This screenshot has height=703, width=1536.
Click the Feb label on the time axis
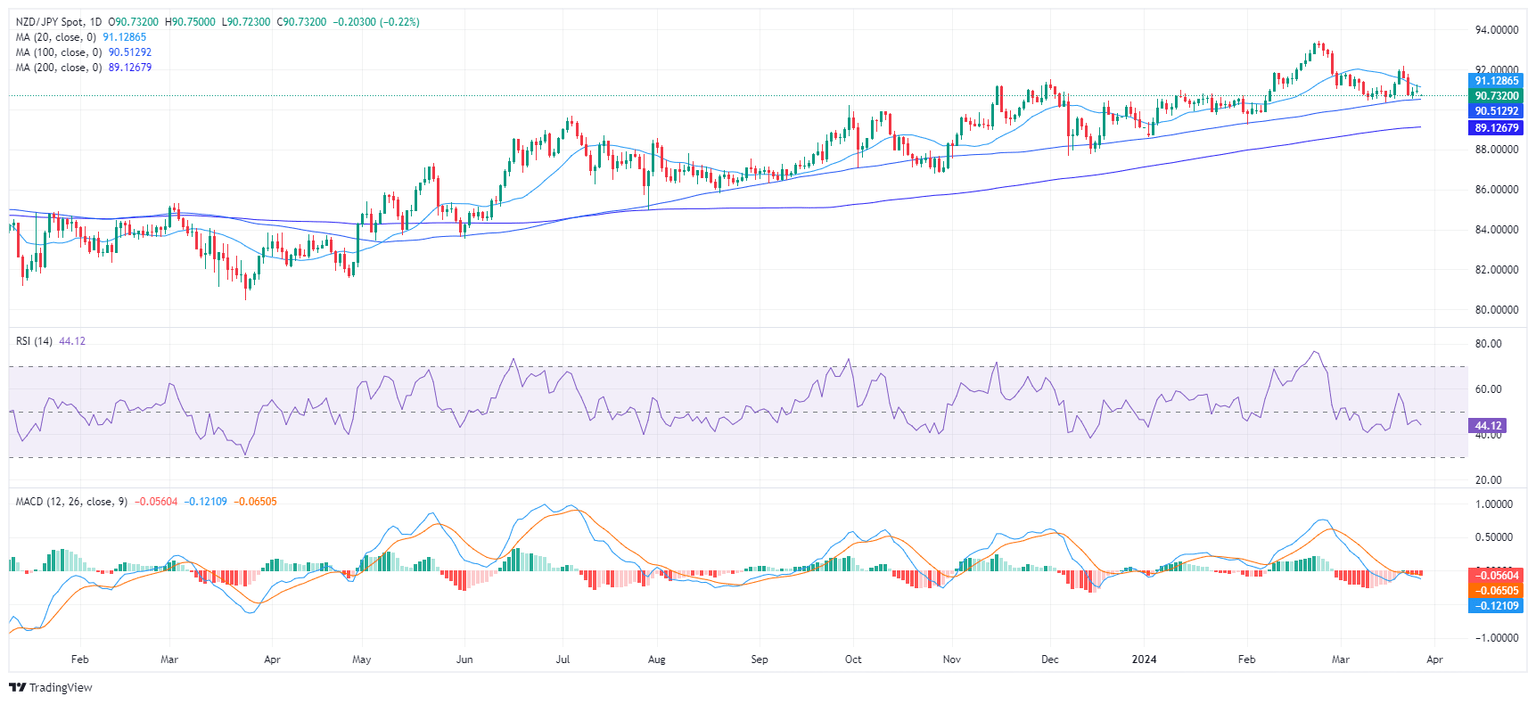[80, 661]
